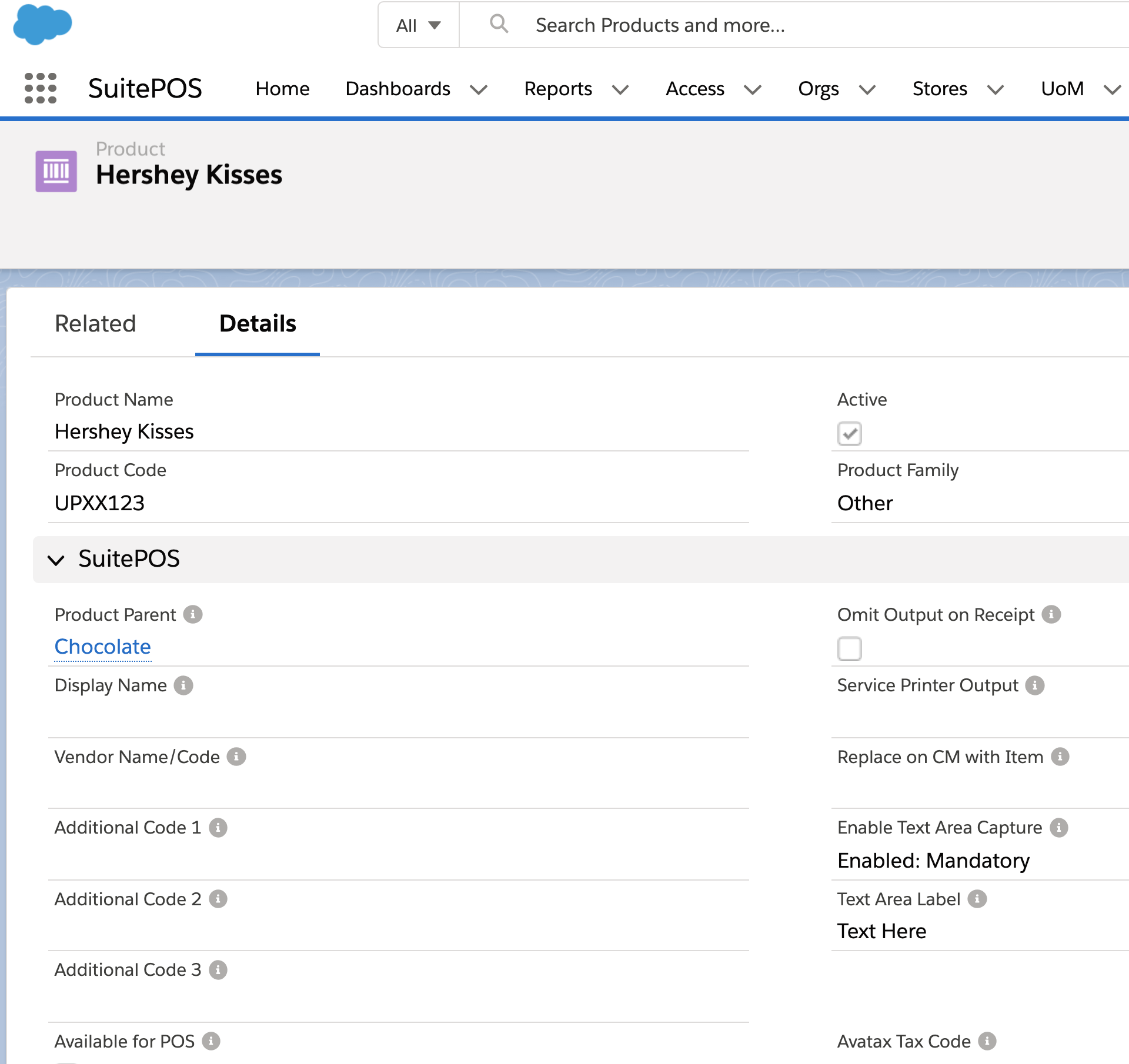The width and height of the screenshot is (1129, 1064).
Task: Click info icon beside Display Name
Action: tap(183, 685)
